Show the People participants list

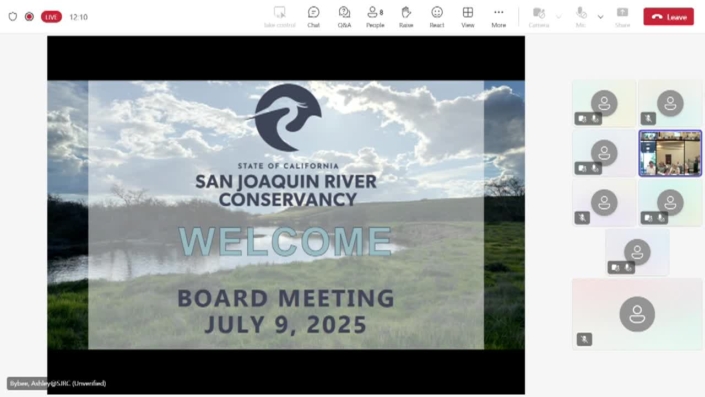pos(375,17)
